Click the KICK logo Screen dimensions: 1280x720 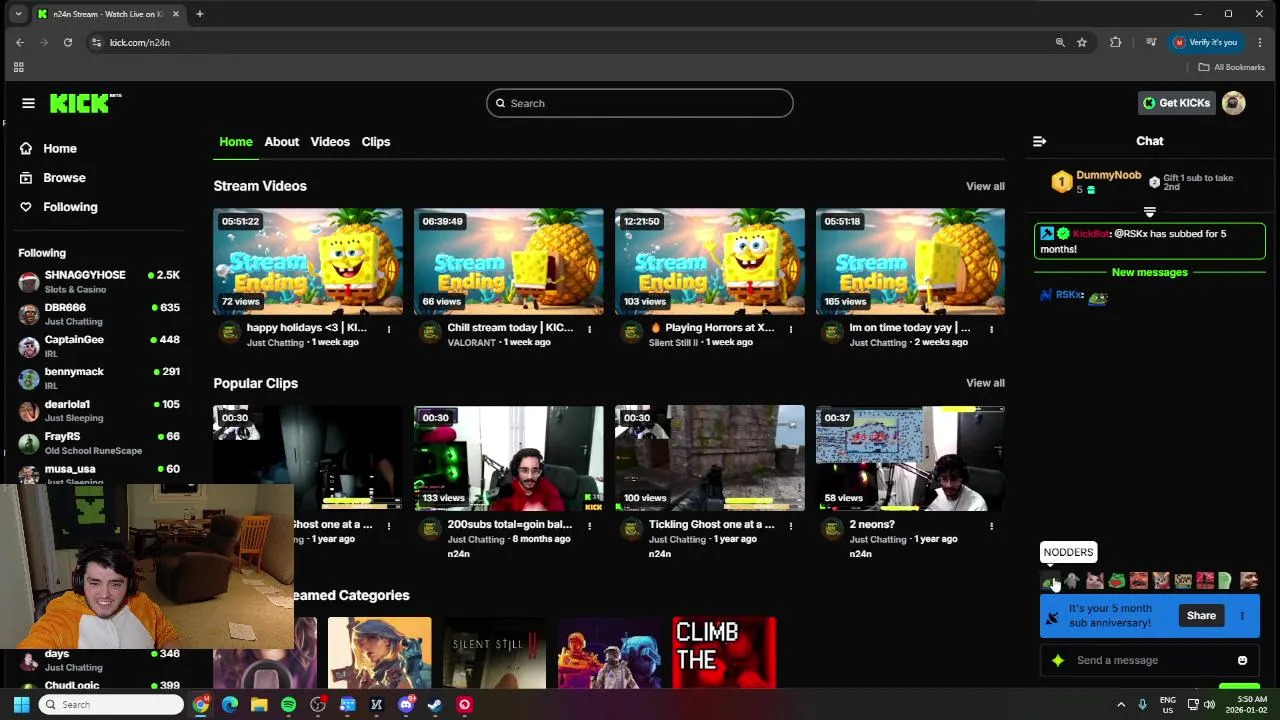[x=85, y=103]
